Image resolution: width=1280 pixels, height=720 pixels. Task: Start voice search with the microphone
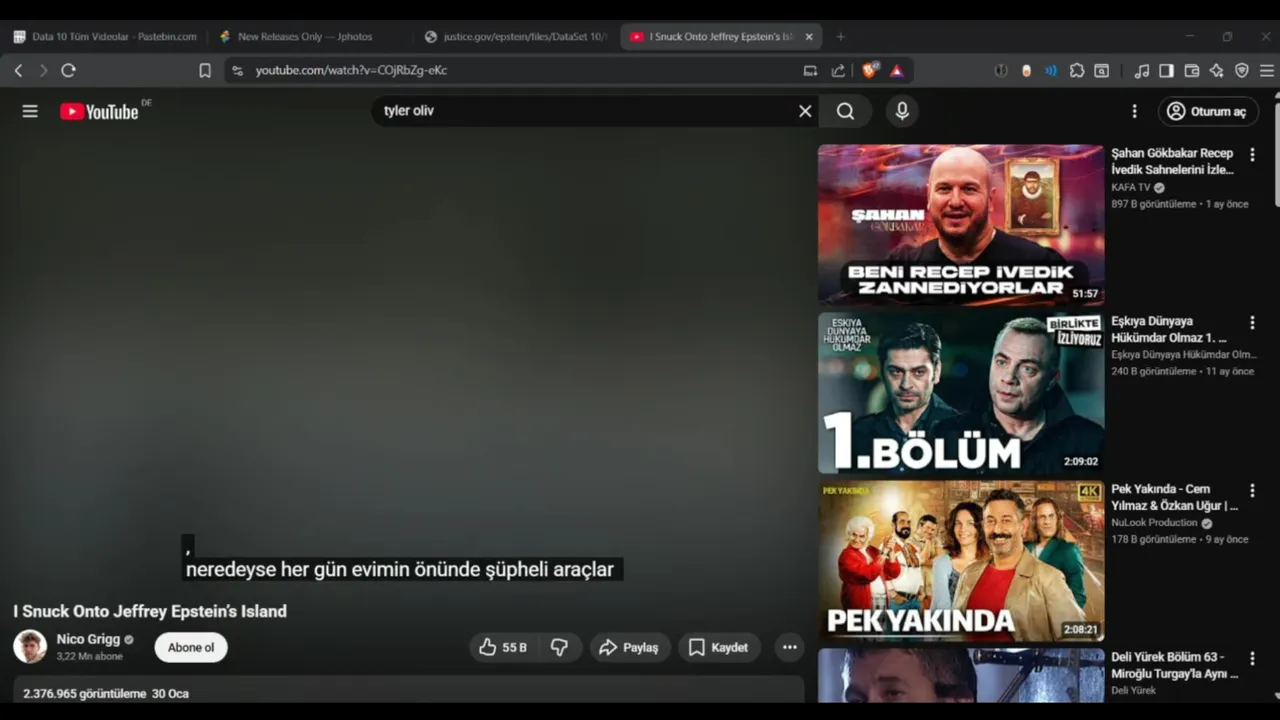(902, 111)
